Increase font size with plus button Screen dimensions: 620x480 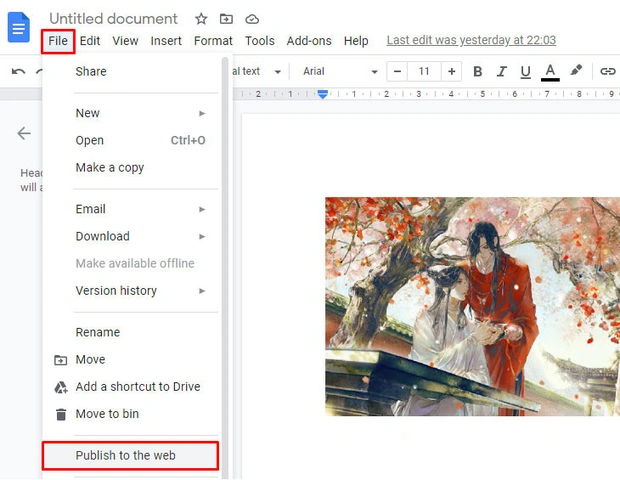click(x=451, y=72)
